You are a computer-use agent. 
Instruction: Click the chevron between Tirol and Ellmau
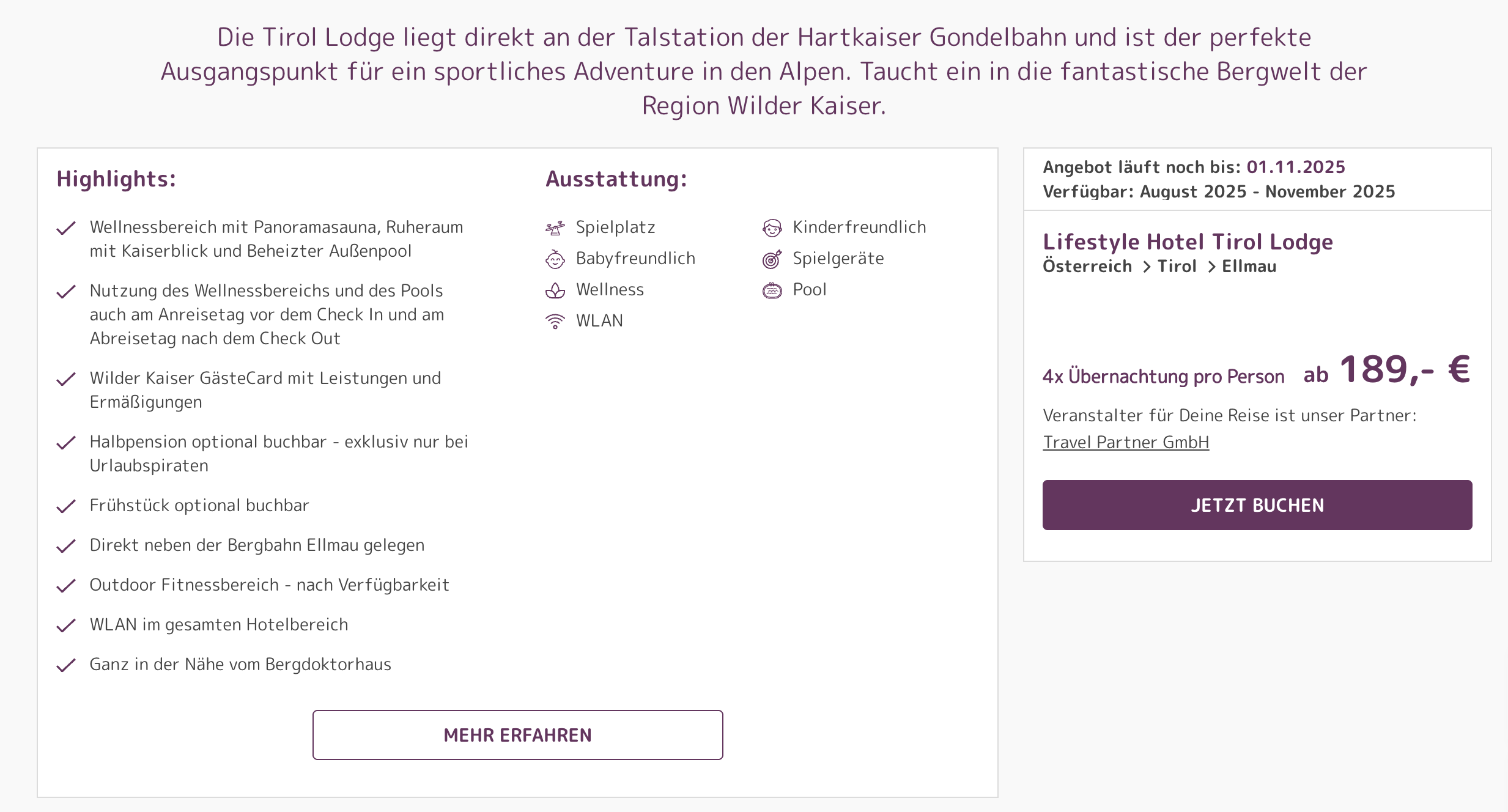1211,267
